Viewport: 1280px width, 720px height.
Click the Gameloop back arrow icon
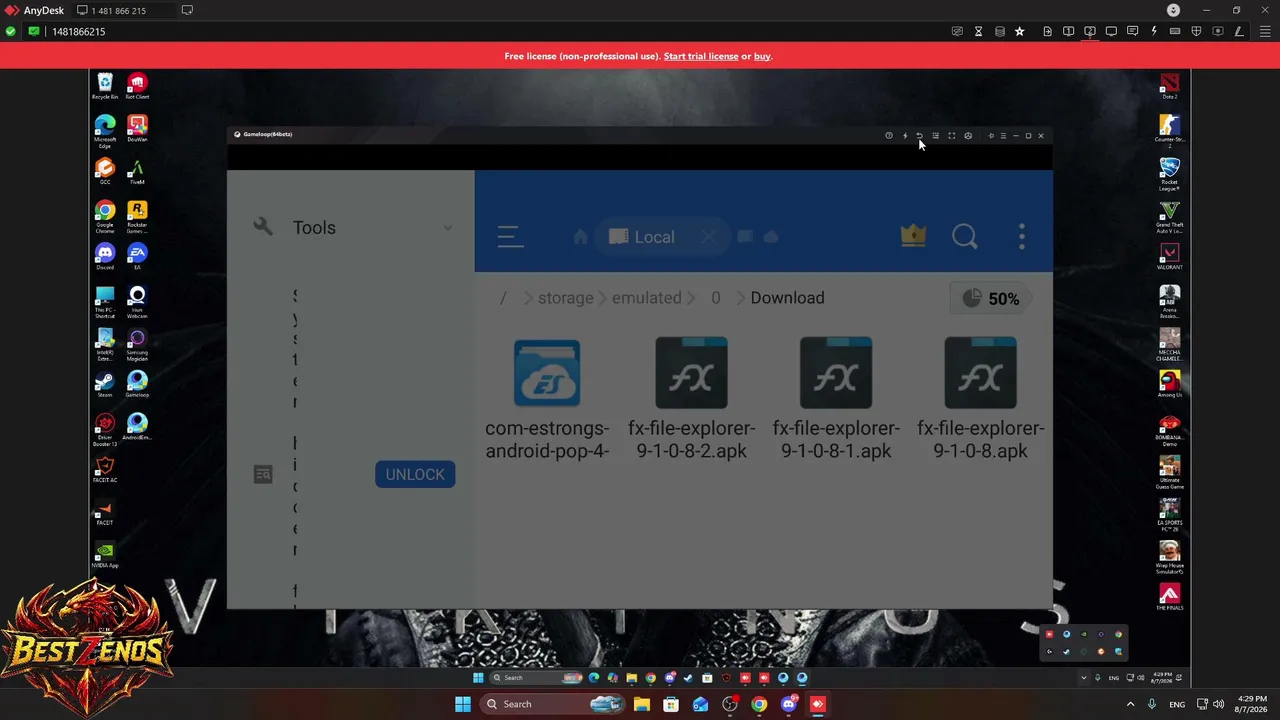[919, 136]
